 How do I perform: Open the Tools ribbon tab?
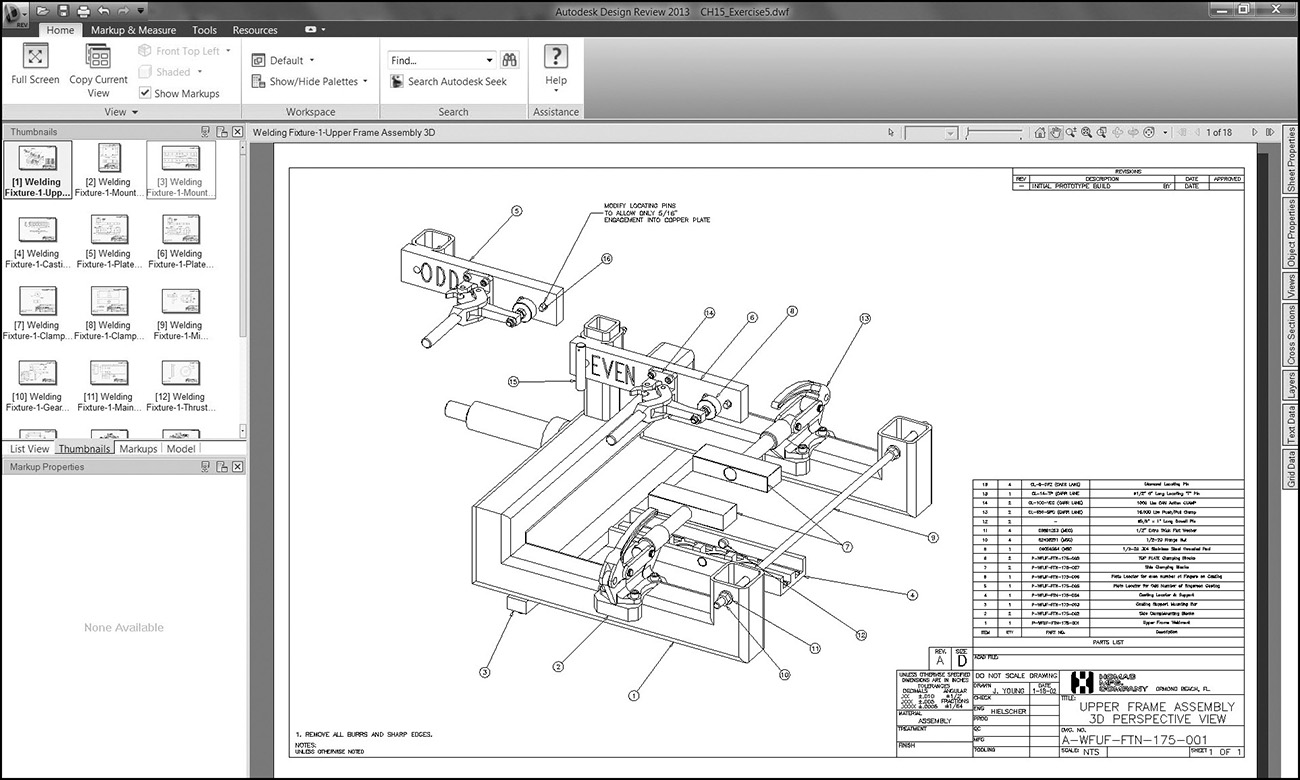click(204, 30)
